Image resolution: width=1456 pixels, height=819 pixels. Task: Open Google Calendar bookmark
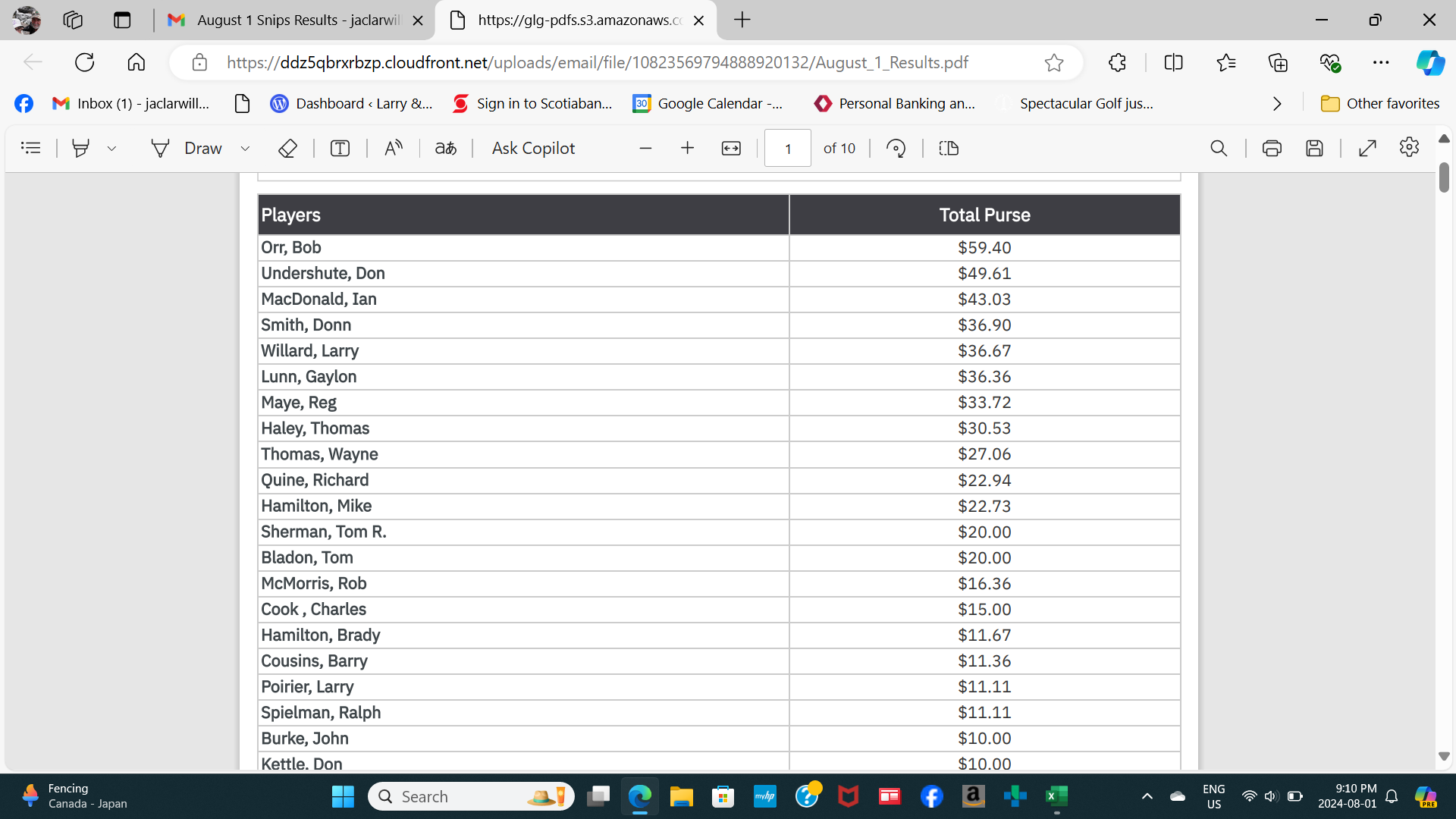tap(708, 104)
